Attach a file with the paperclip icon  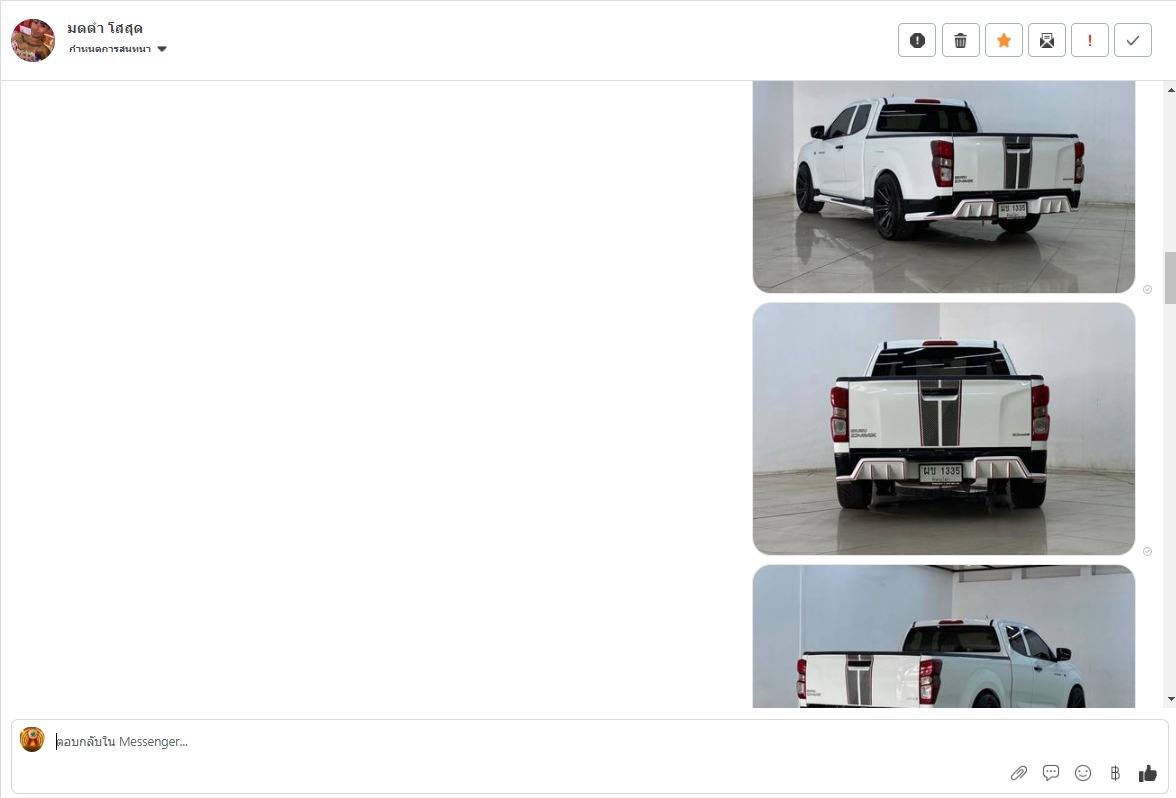coord(1018,772)
